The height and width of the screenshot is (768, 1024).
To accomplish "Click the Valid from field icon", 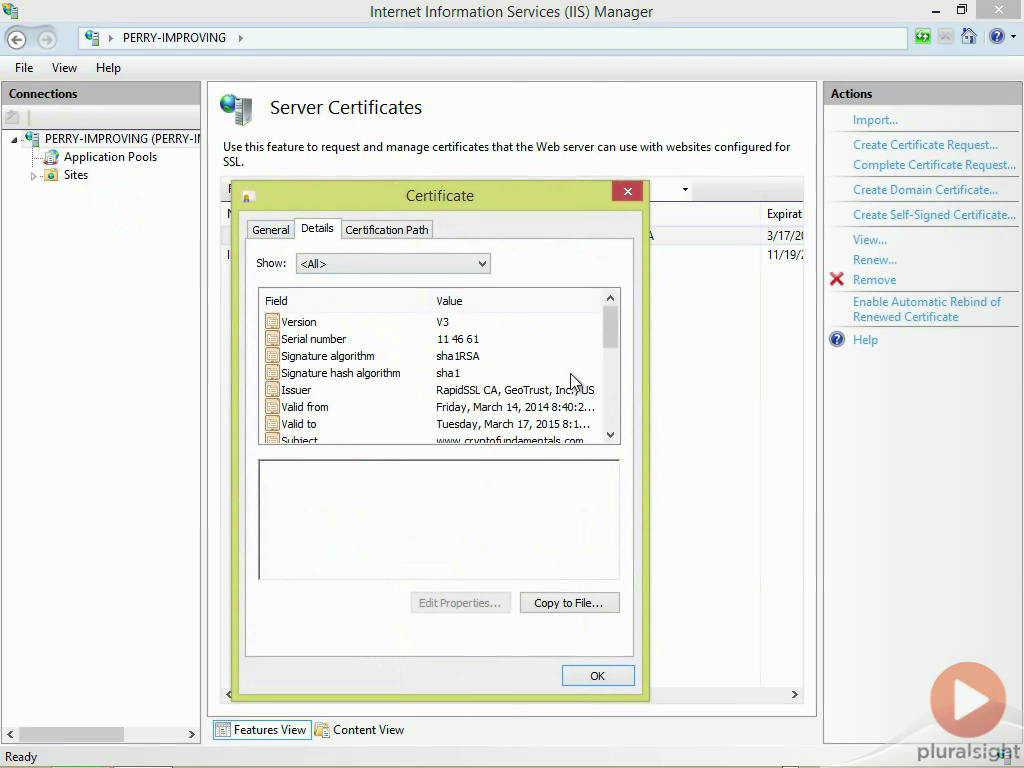I will pos(272,407).
